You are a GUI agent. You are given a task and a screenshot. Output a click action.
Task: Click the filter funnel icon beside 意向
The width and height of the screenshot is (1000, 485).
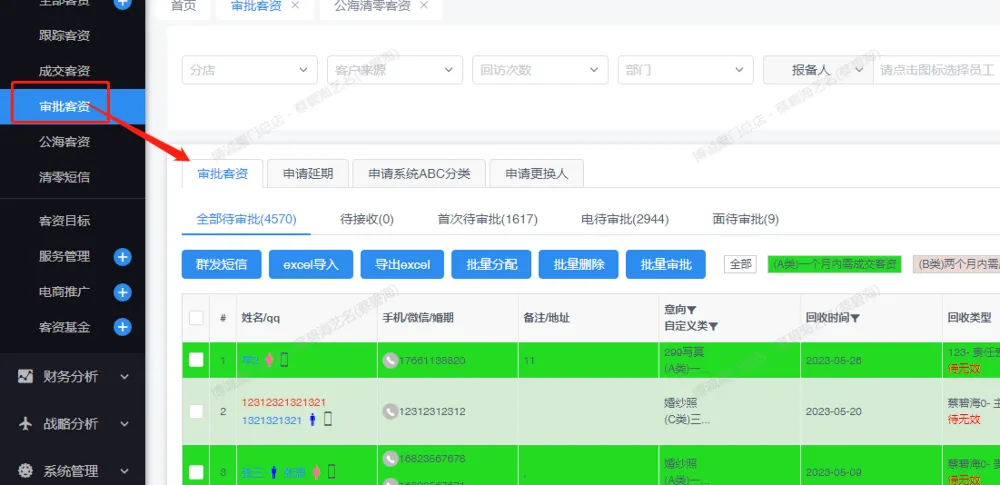692,310
